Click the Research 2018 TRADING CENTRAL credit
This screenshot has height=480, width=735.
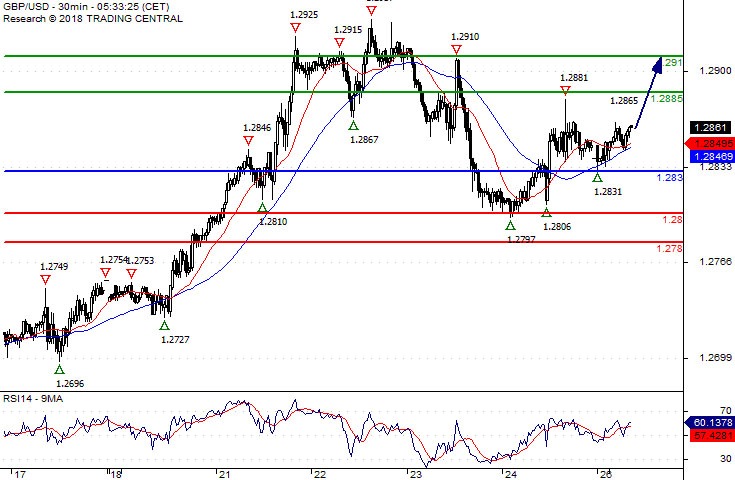click(93, 19)
